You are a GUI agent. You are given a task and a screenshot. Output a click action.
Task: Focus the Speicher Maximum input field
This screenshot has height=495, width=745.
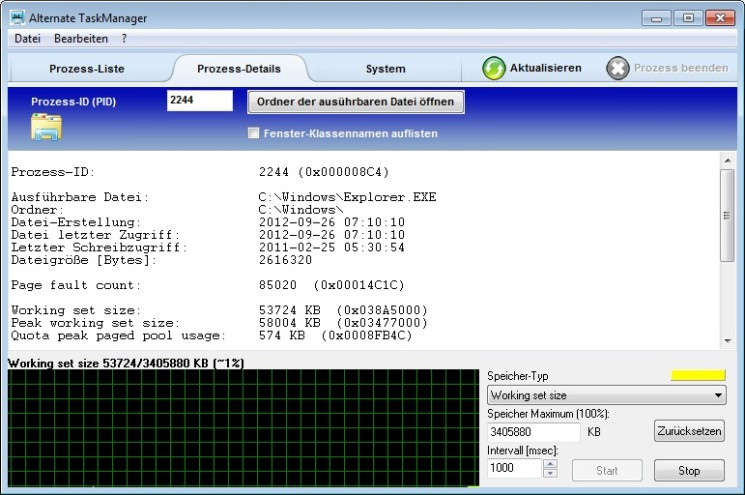(x=534, y=432)
